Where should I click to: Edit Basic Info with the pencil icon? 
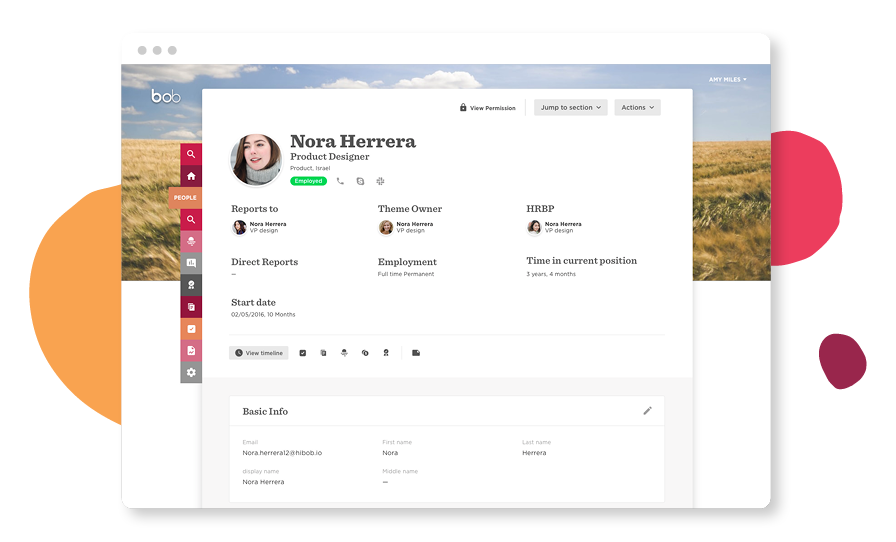(x=647, y=410)
